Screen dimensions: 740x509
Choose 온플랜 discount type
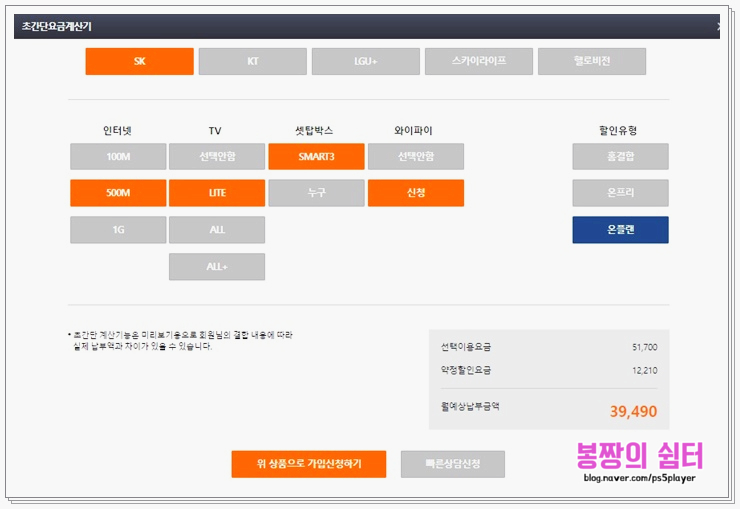coord(621,230)
